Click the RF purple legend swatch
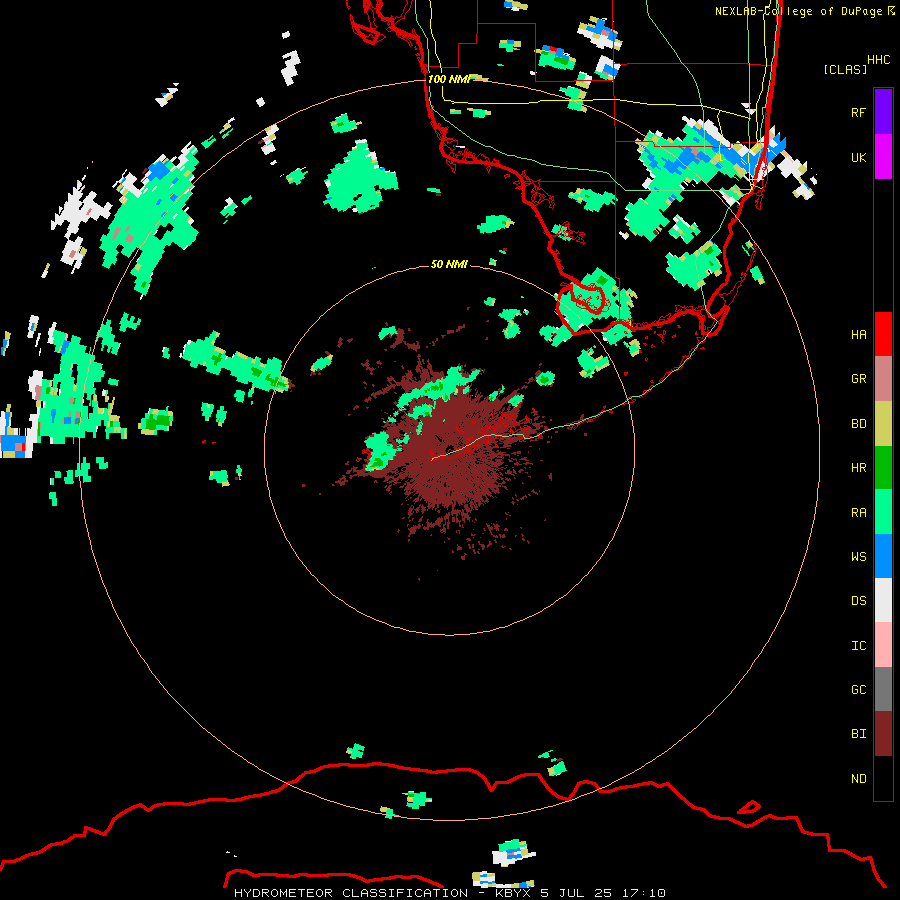This screenshot has width=900, height=900. (883, 112)
